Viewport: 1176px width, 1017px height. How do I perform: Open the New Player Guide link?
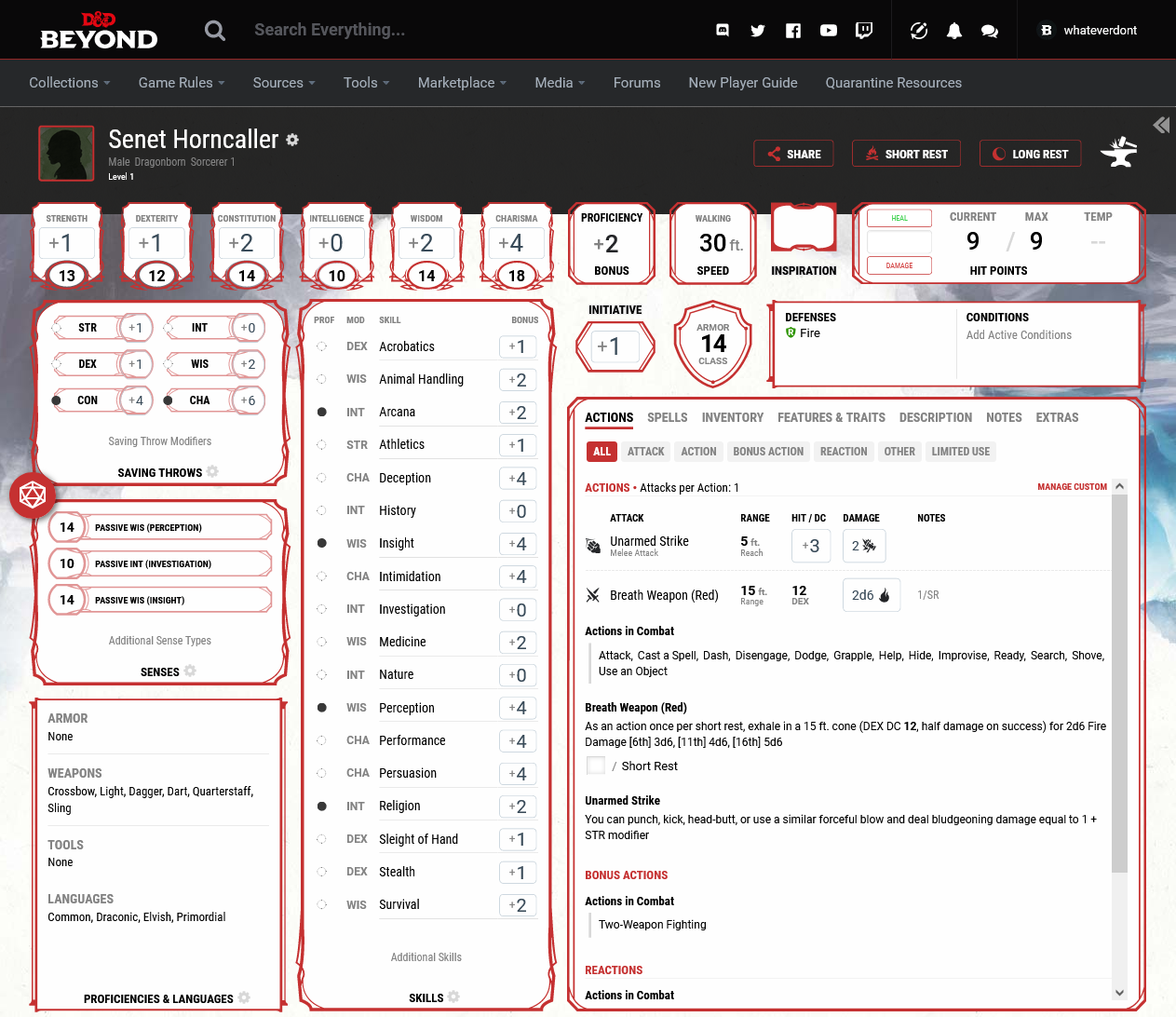(x=743, y=83)
